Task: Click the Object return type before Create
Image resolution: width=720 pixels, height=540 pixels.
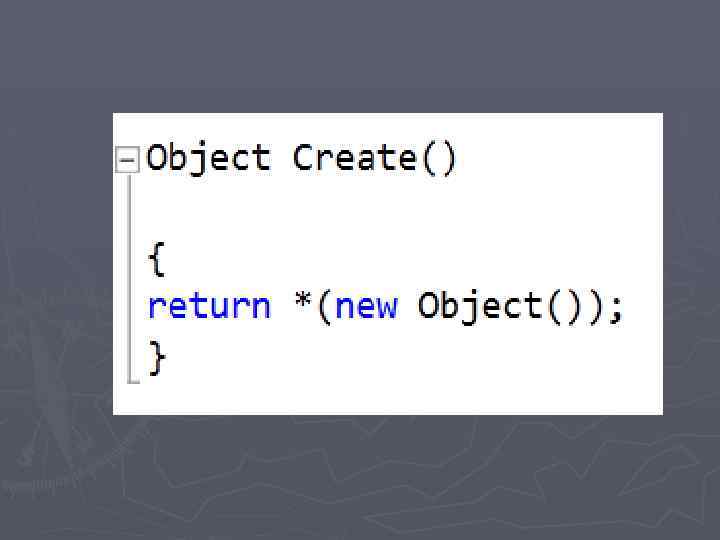Action: click(208, 158)
